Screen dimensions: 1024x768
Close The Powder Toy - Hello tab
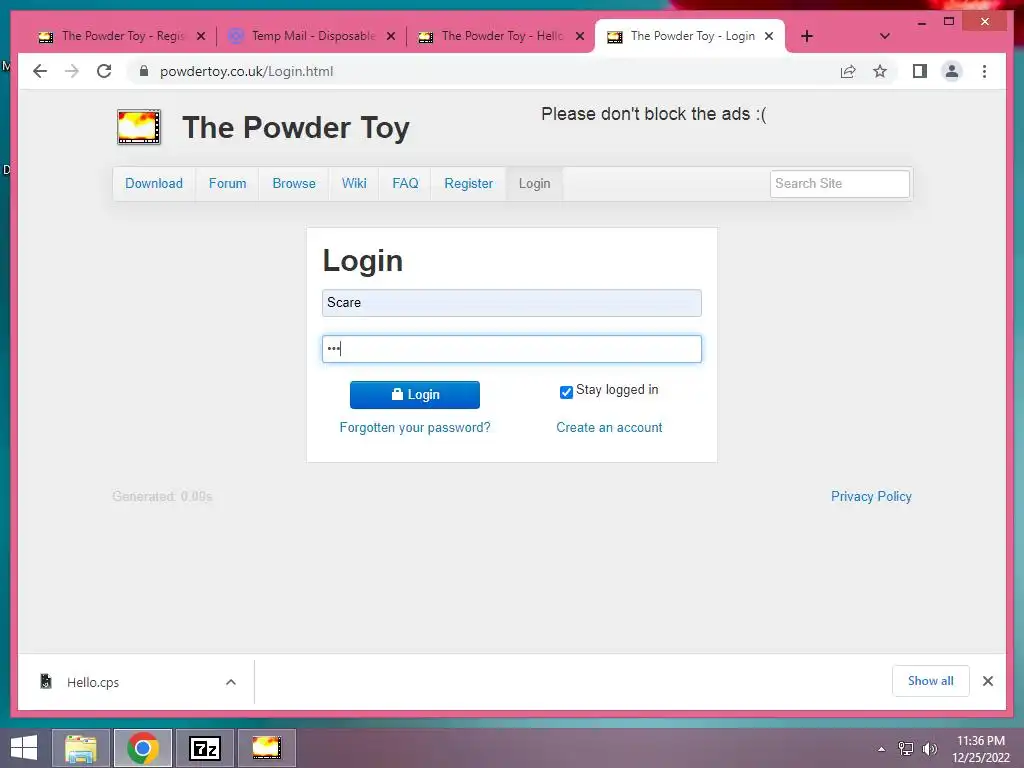tap(580, 37)
